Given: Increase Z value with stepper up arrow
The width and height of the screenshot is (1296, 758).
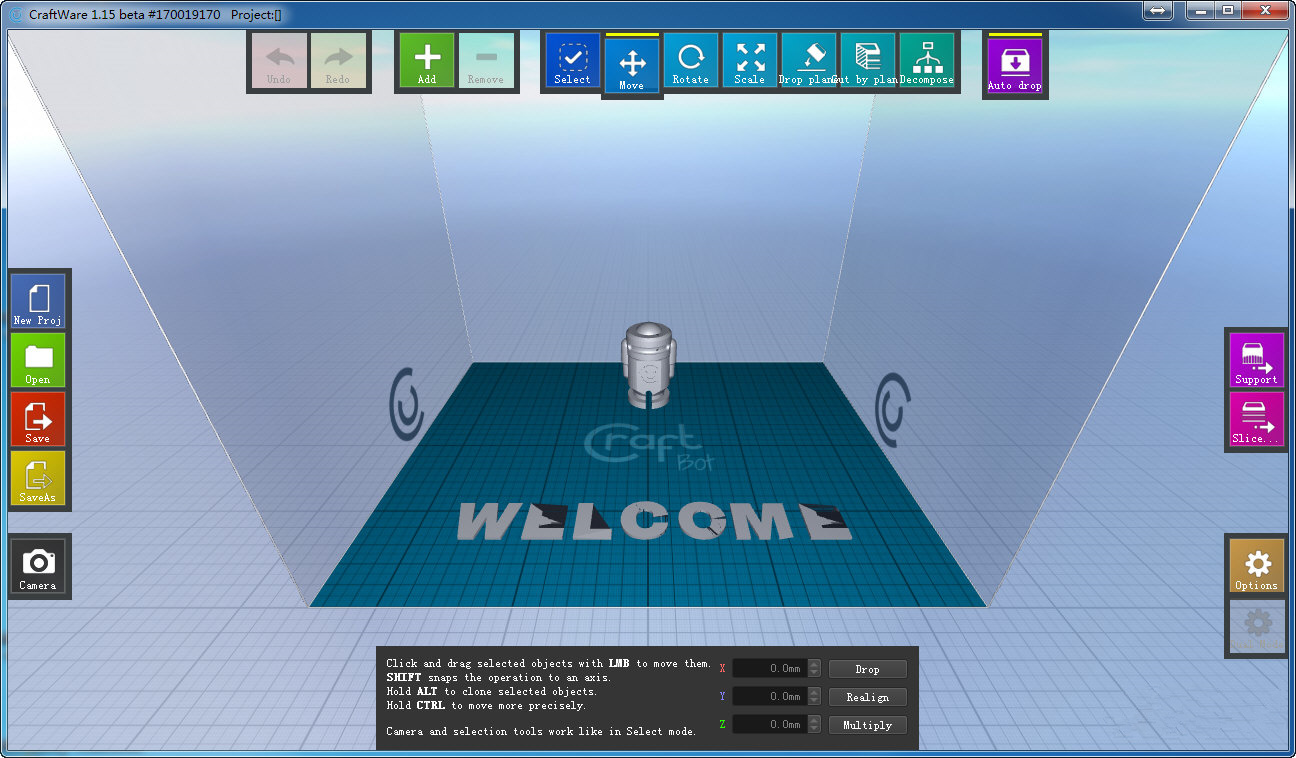Looking at the screenshot, I should [814, 720].
